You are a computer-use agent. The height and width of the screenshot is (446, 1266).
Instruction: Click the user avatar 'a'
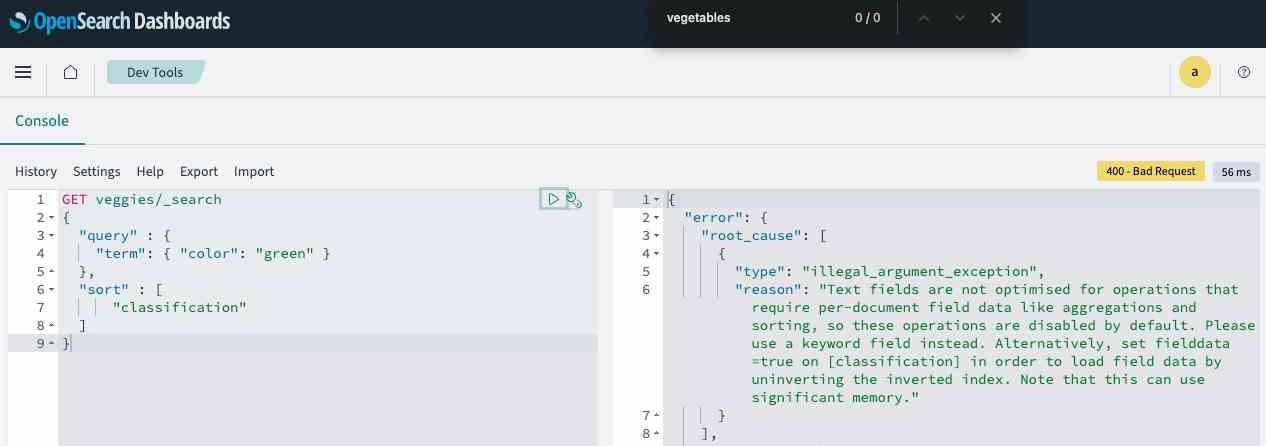click(1194, 72)
